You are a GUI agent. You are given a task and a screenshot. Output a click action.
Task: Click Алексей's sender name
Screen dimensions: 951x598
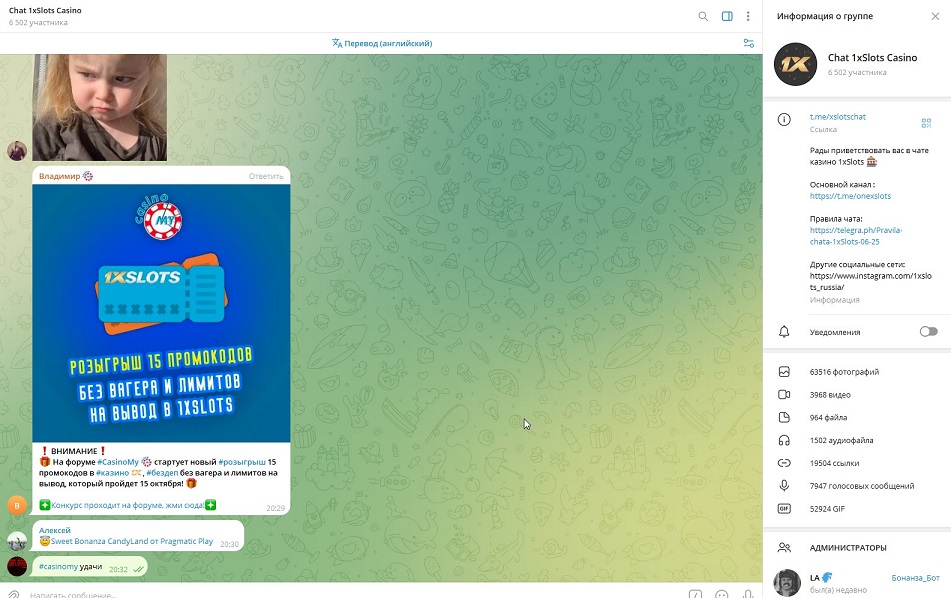click(x=55, y=530)
